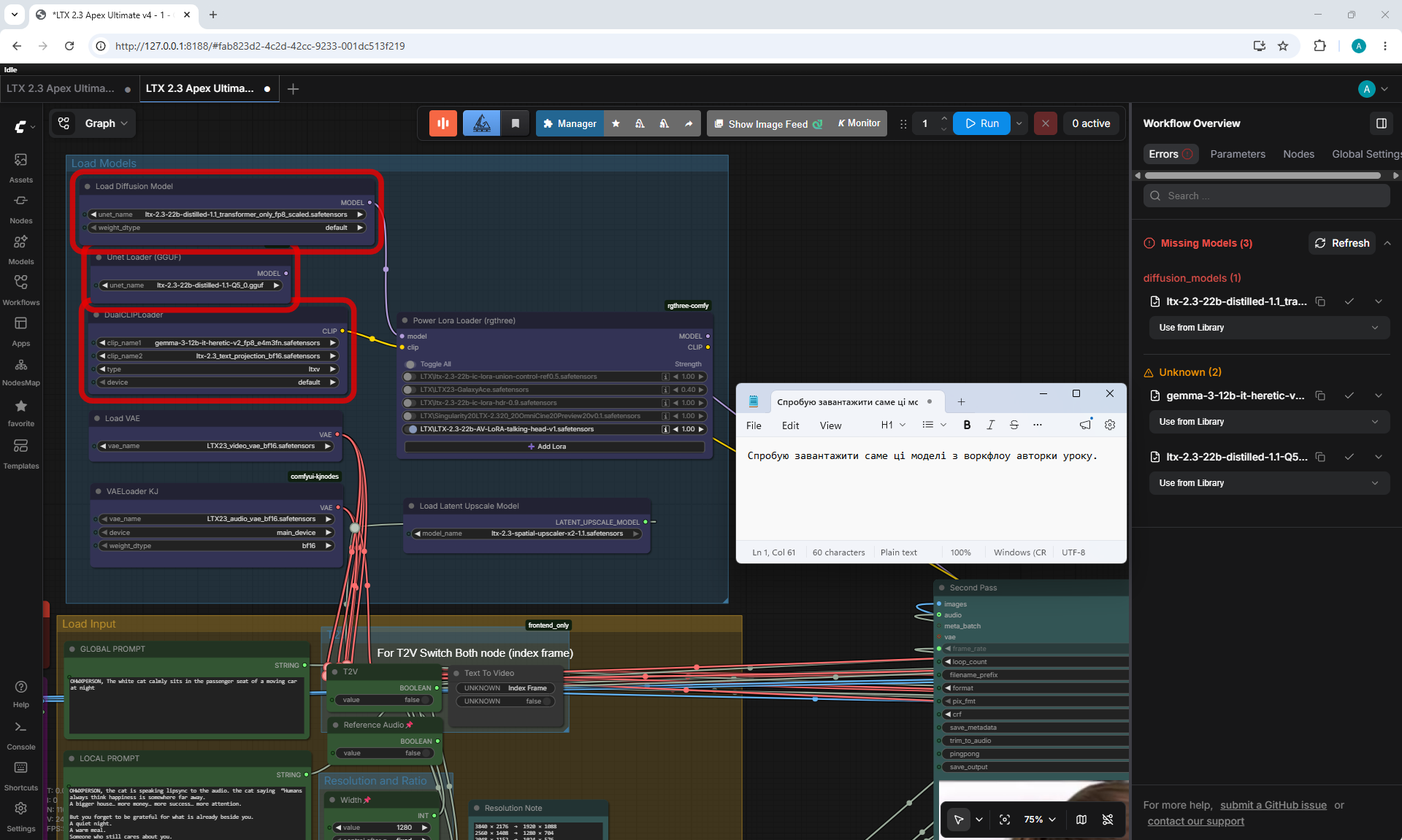Apply Bold formatting in Notepad
Screen dimensions: 1402x840
967,425
